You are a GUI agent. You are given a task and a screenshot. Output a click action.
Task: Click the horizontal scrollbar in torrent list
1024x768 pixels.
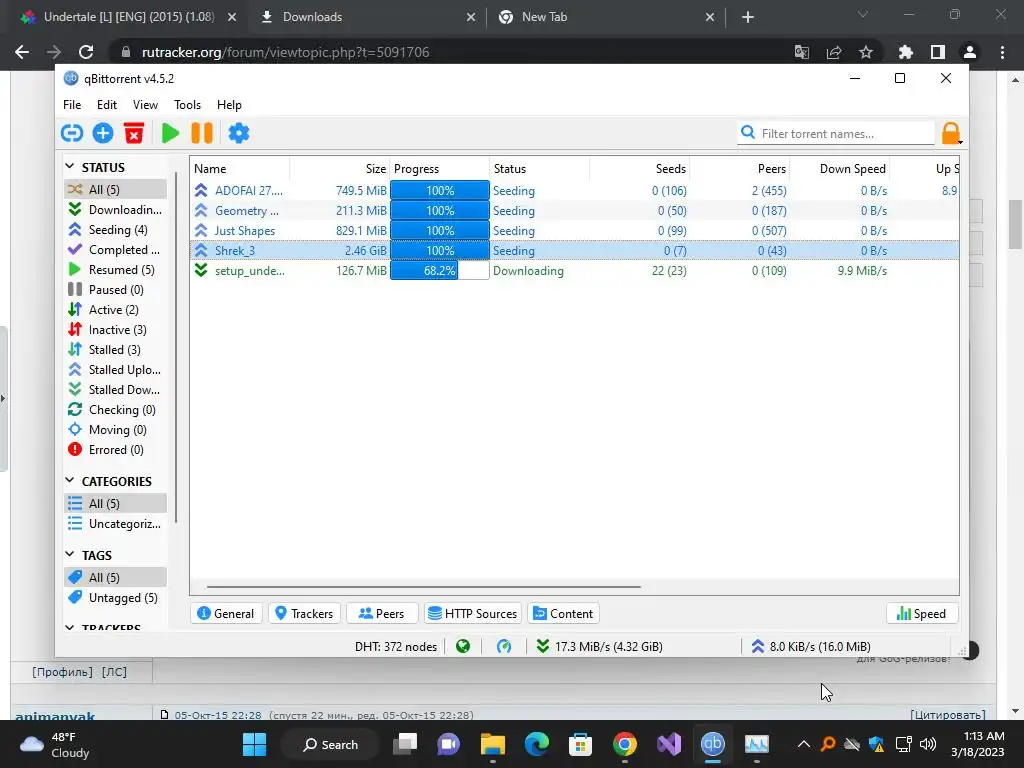point(423,586)
